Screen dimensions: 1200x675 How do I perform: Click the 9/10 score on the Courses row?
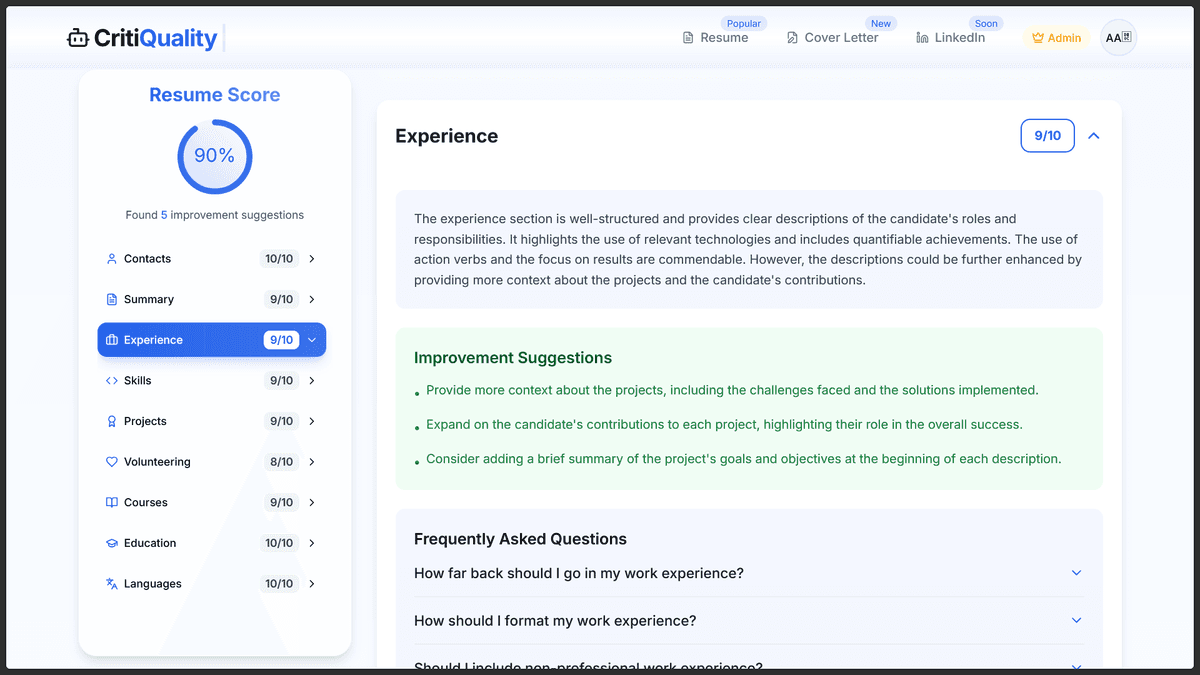(x=281, y=503)
